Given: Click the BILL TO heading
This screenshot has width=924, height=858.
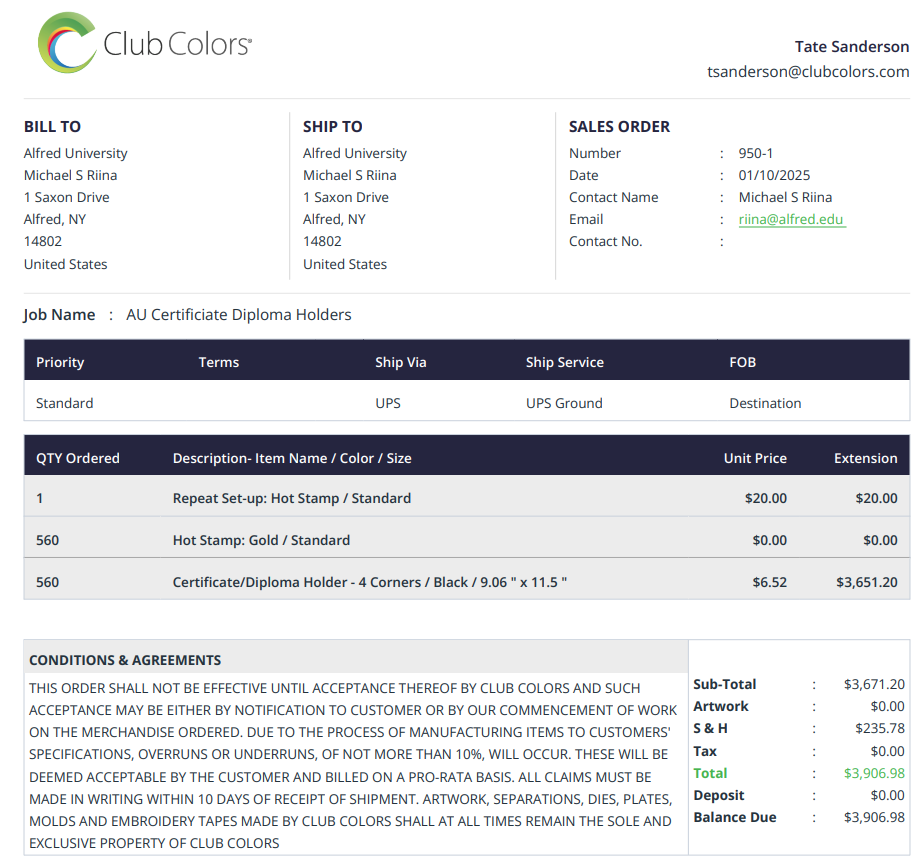Looking at the screenshot, I should pyautogui.click(x=52, y=127).
